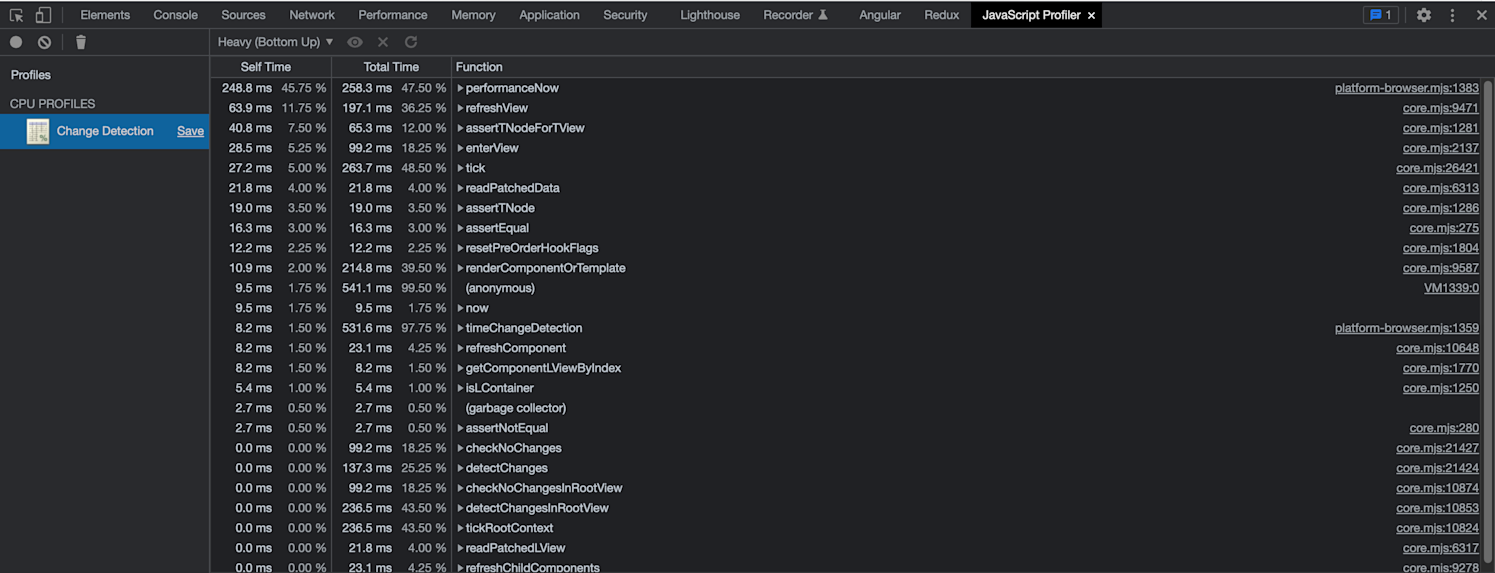Select the CPU PROFILES section header

coord(52,104)
